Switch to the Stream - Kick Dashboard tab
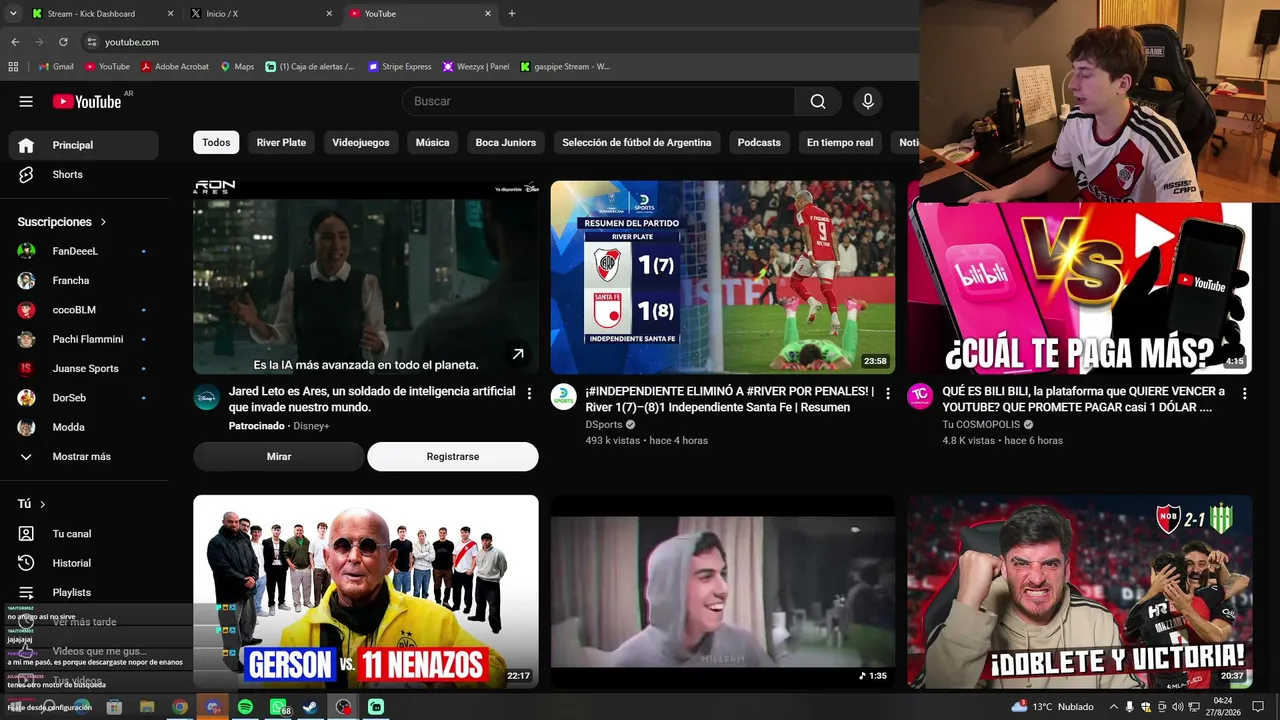1280x720 pixels. [103, 14]
